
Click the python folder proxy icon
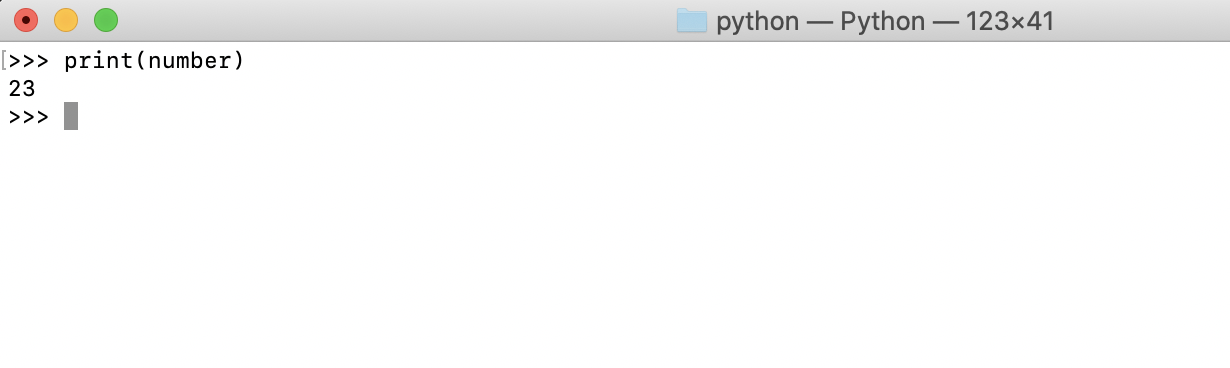coord(692,21)
